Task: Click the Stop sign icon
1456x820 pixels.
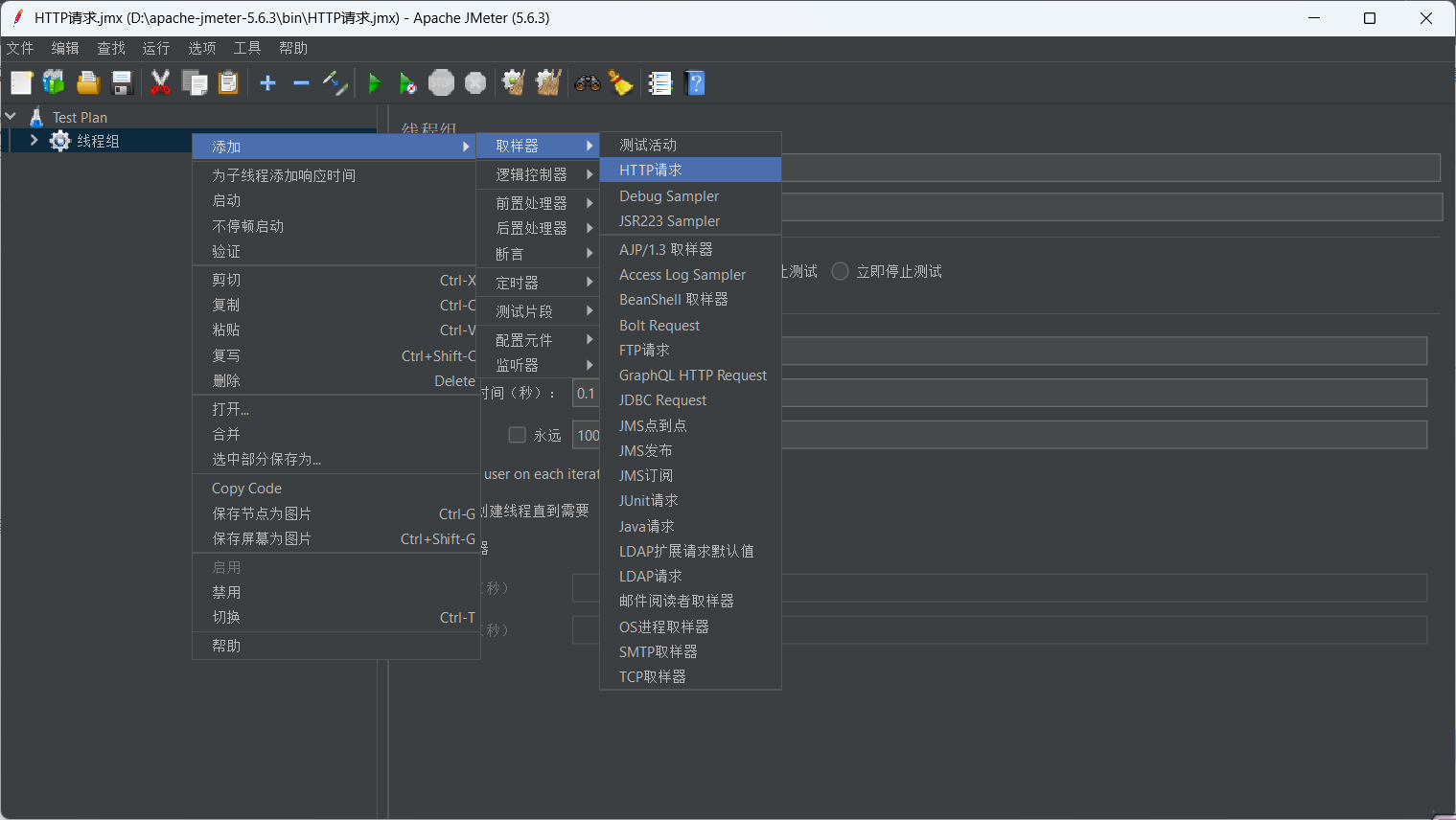Action: click(441, 83)
